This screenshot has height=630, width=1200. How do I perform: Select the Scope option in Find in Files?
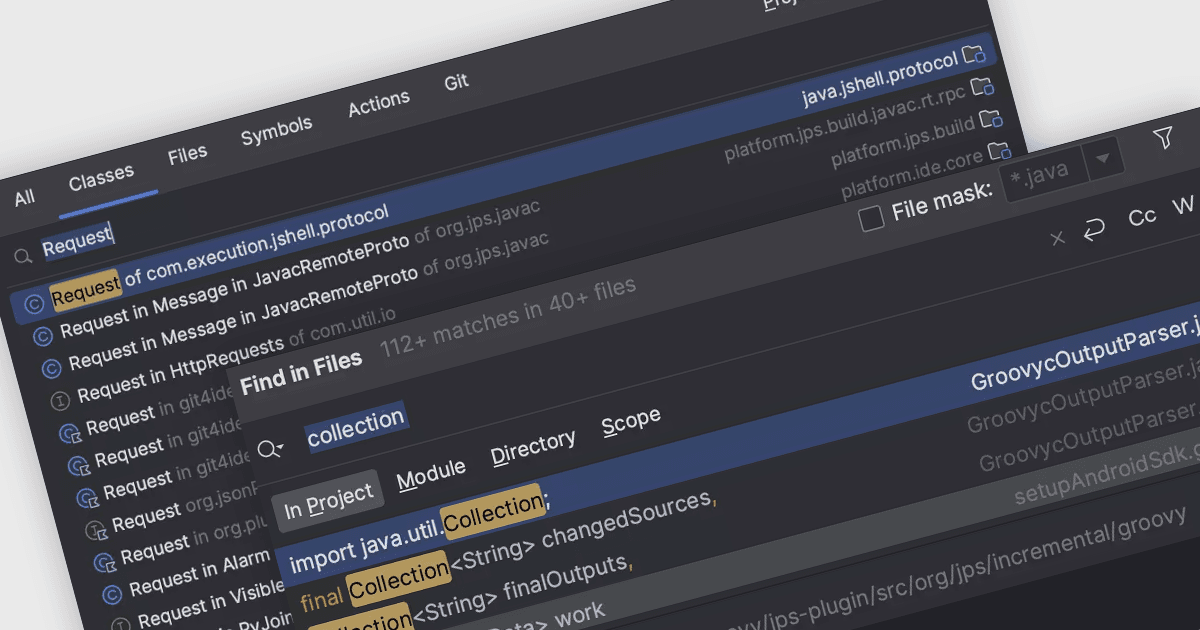(x=631, y=421)
